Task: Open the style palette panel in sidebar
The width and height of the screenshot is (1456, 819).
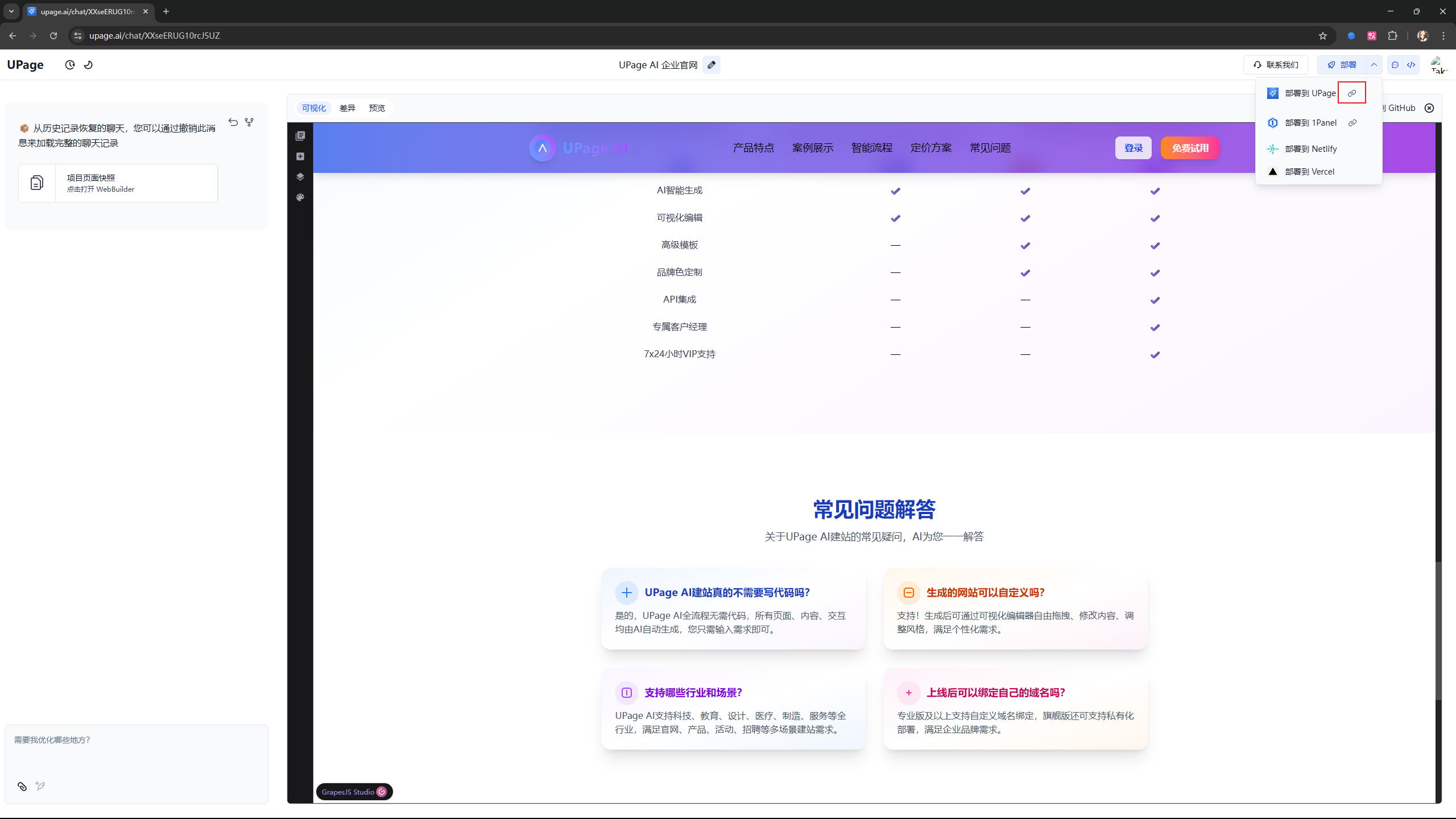Action: [300, 197]
